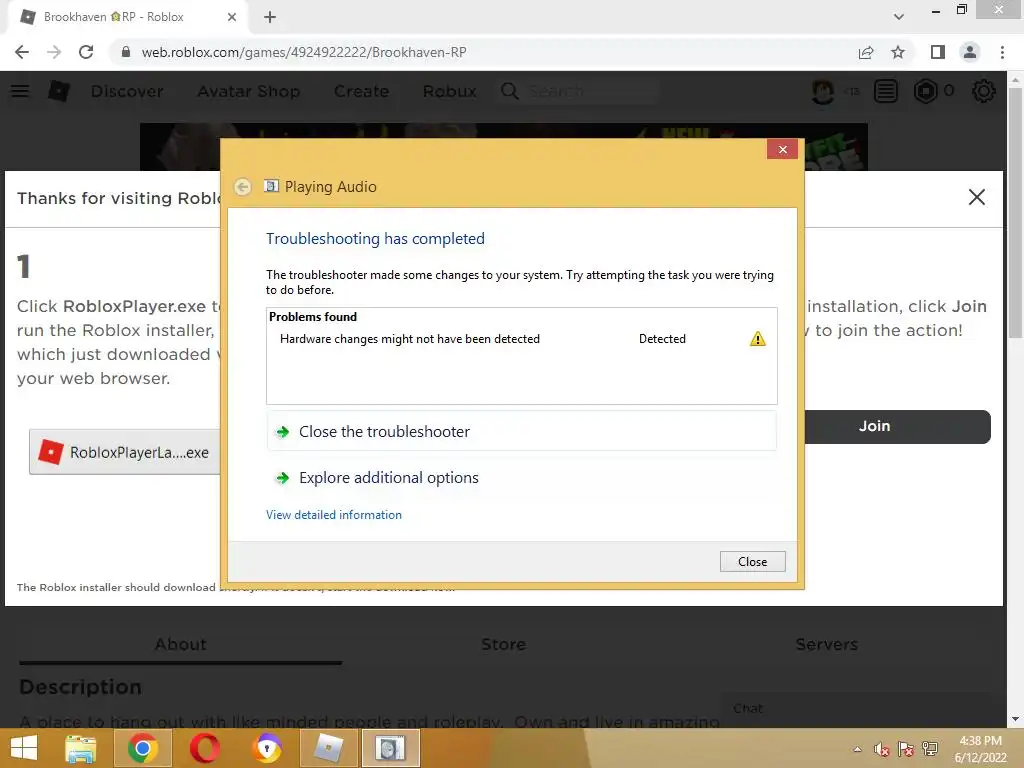Screen dimensions: 1024x768
Task: Click the Troubleshooting has completed heading
Action: pos(376,239)
